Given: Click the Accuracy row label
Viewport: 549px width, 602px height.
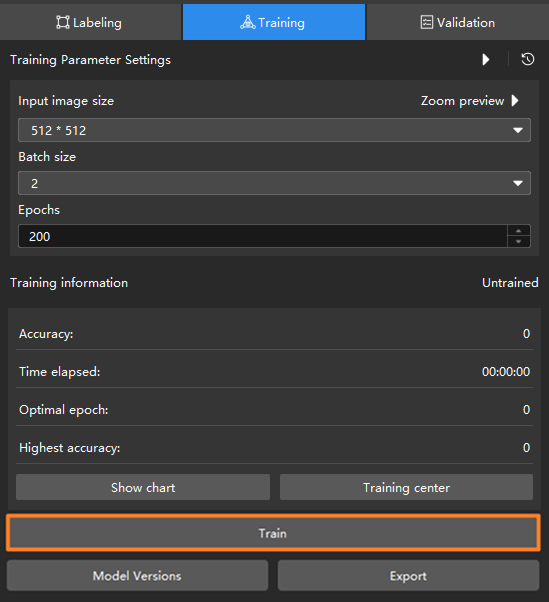Looking at the screenshot, I should pyautogui.click(x=46, y=334).
